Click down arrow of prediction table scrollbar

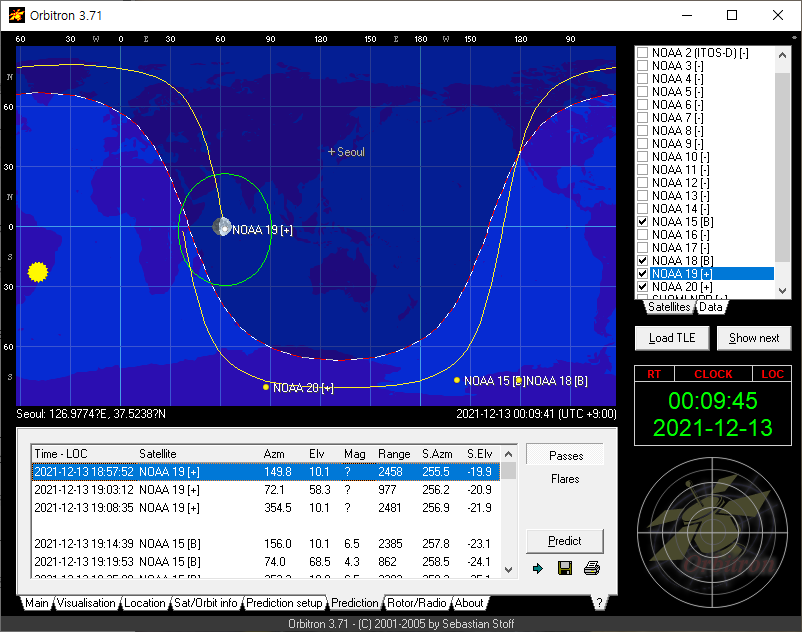pos(508,570)
